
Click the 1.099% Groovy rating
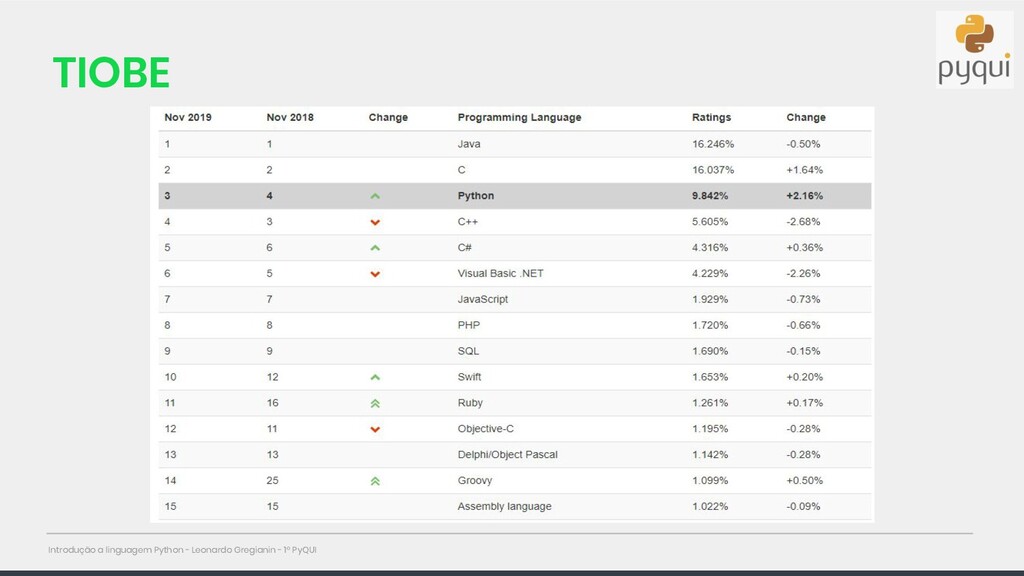[710, 480]
